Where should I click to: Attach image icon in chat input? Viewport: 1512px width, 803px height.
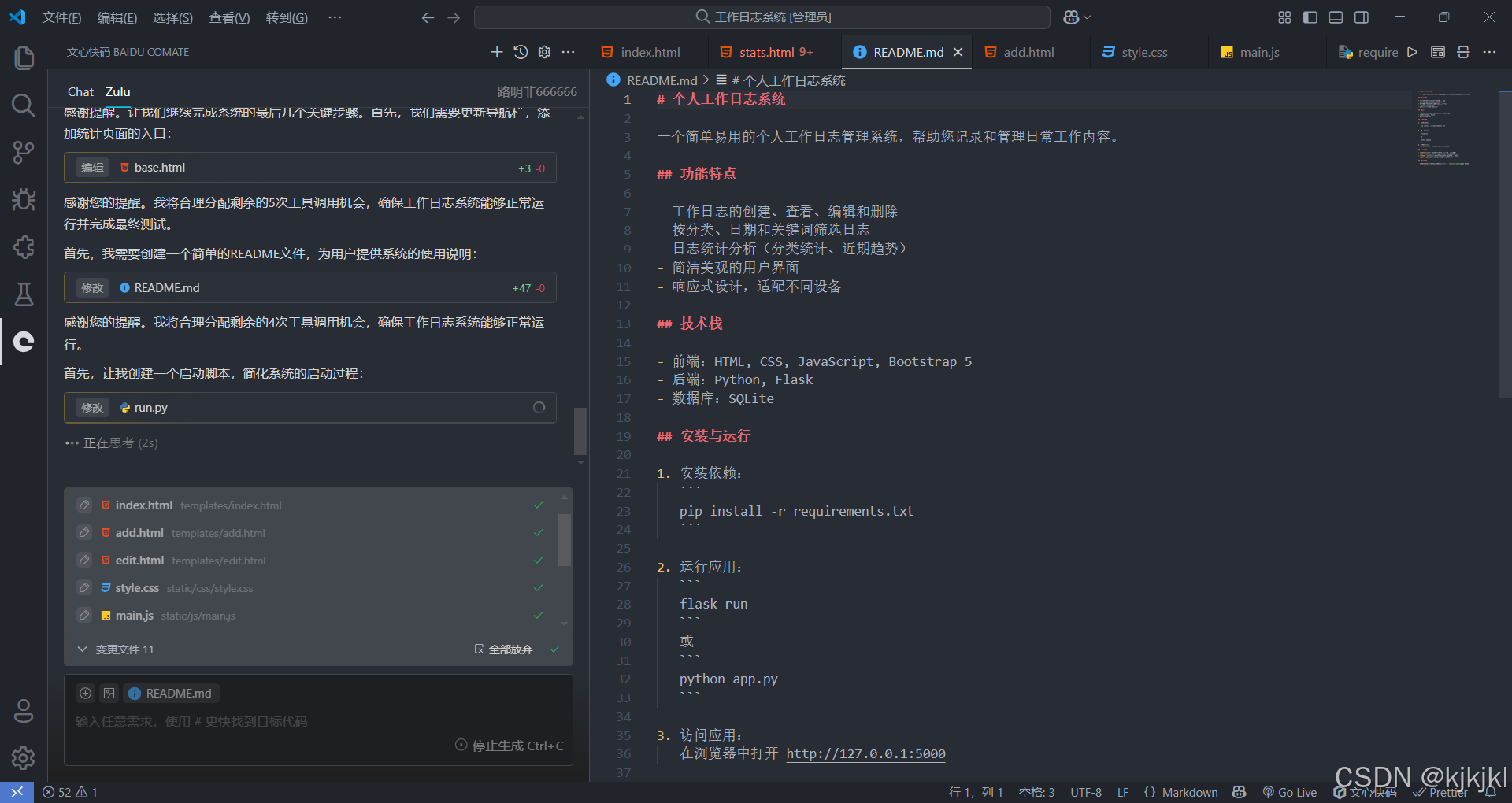click(x=109, y=694)
